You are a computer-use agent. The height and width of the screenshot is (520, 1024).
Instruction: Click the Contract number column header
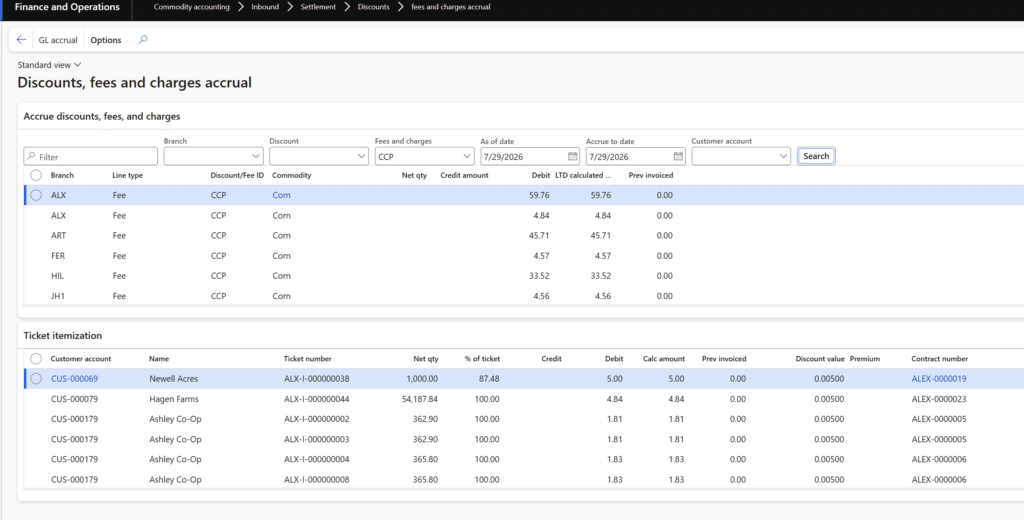940,359
